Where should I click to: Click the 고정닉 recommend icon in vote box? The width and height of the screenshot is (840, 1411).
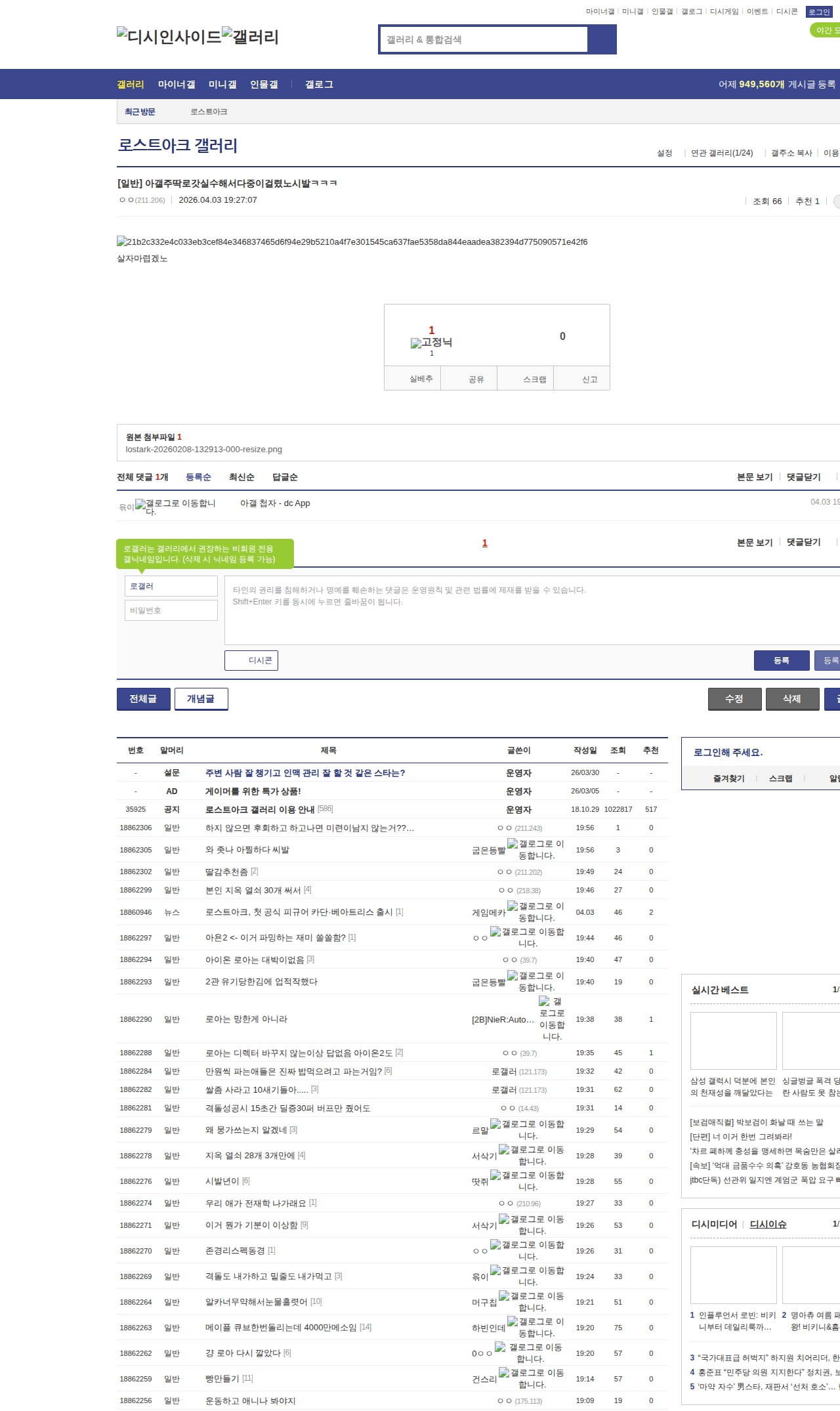[x=431, y=343]
